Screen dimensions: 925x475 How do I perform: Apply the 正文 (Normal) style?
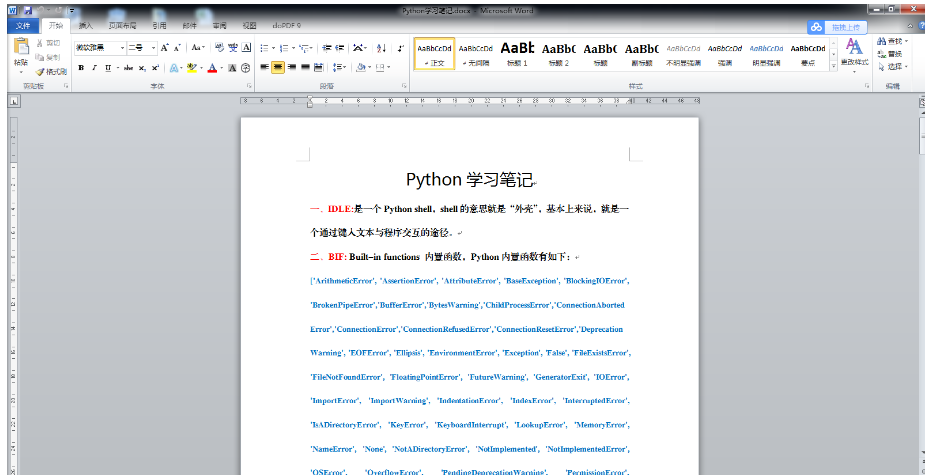click(434, 54)
